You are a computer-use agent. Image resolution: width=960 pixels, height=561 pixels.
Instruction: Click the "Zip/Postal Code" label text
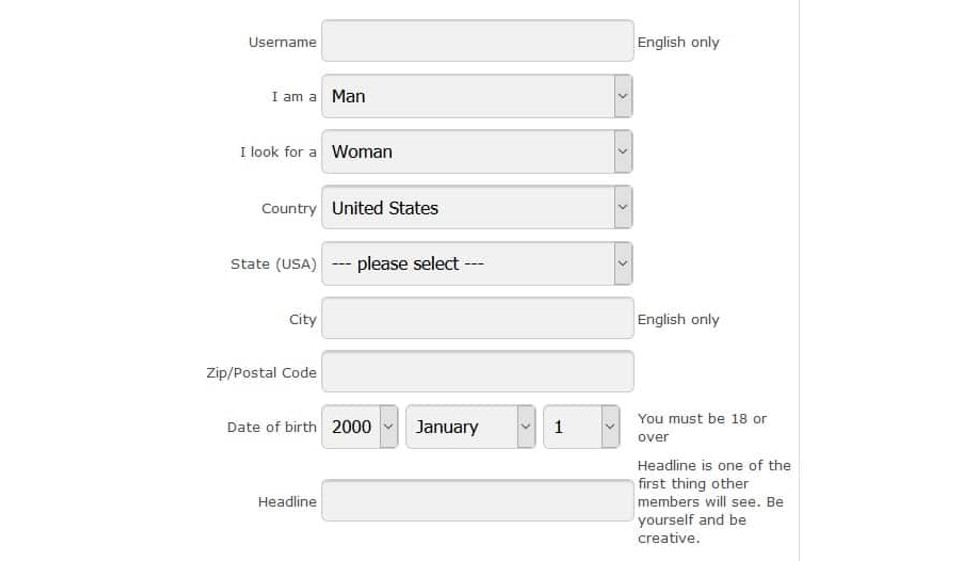(261, 373)
